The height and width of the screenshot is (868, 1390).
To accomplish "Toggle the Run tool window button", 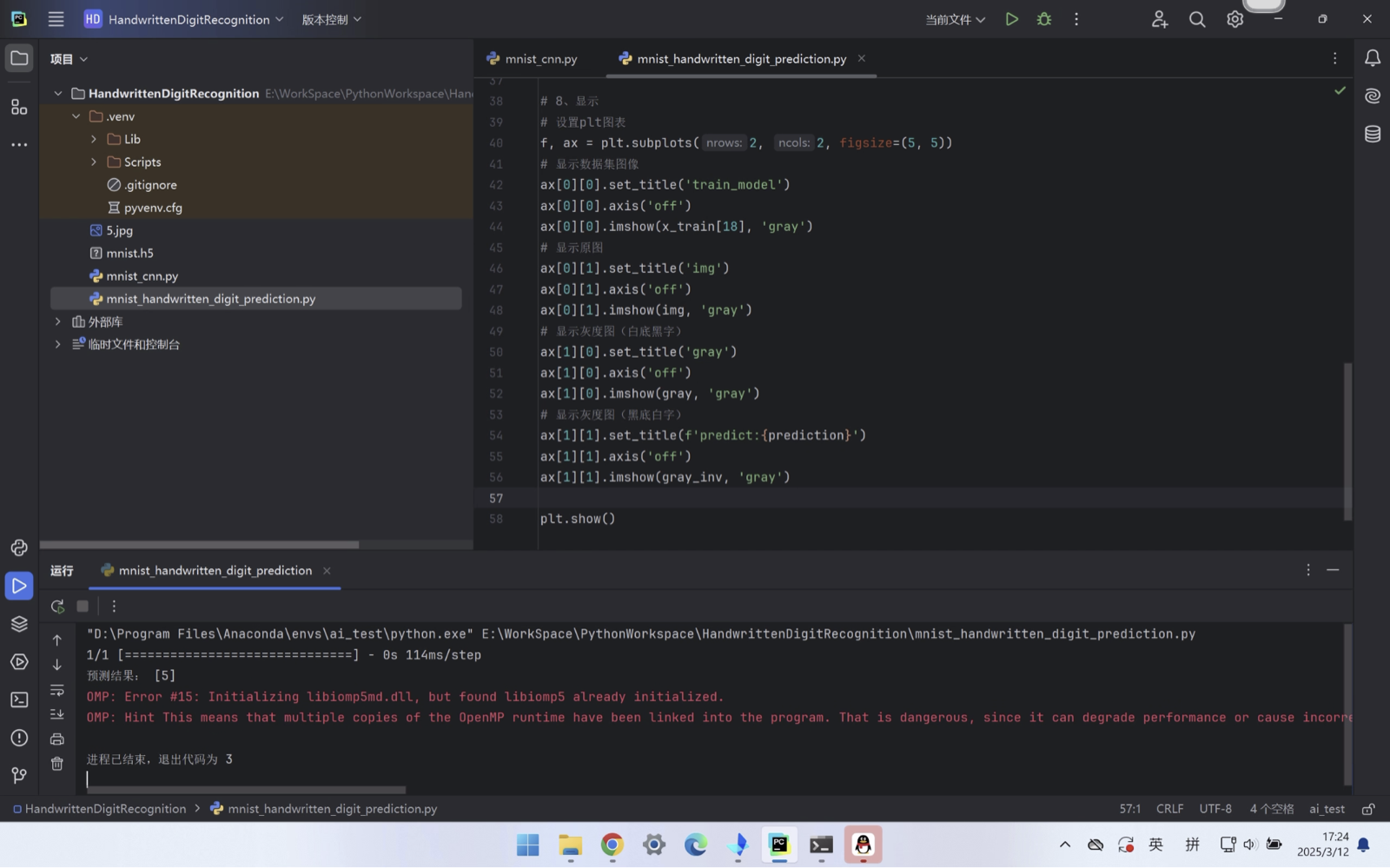I will tap(19, 586).
